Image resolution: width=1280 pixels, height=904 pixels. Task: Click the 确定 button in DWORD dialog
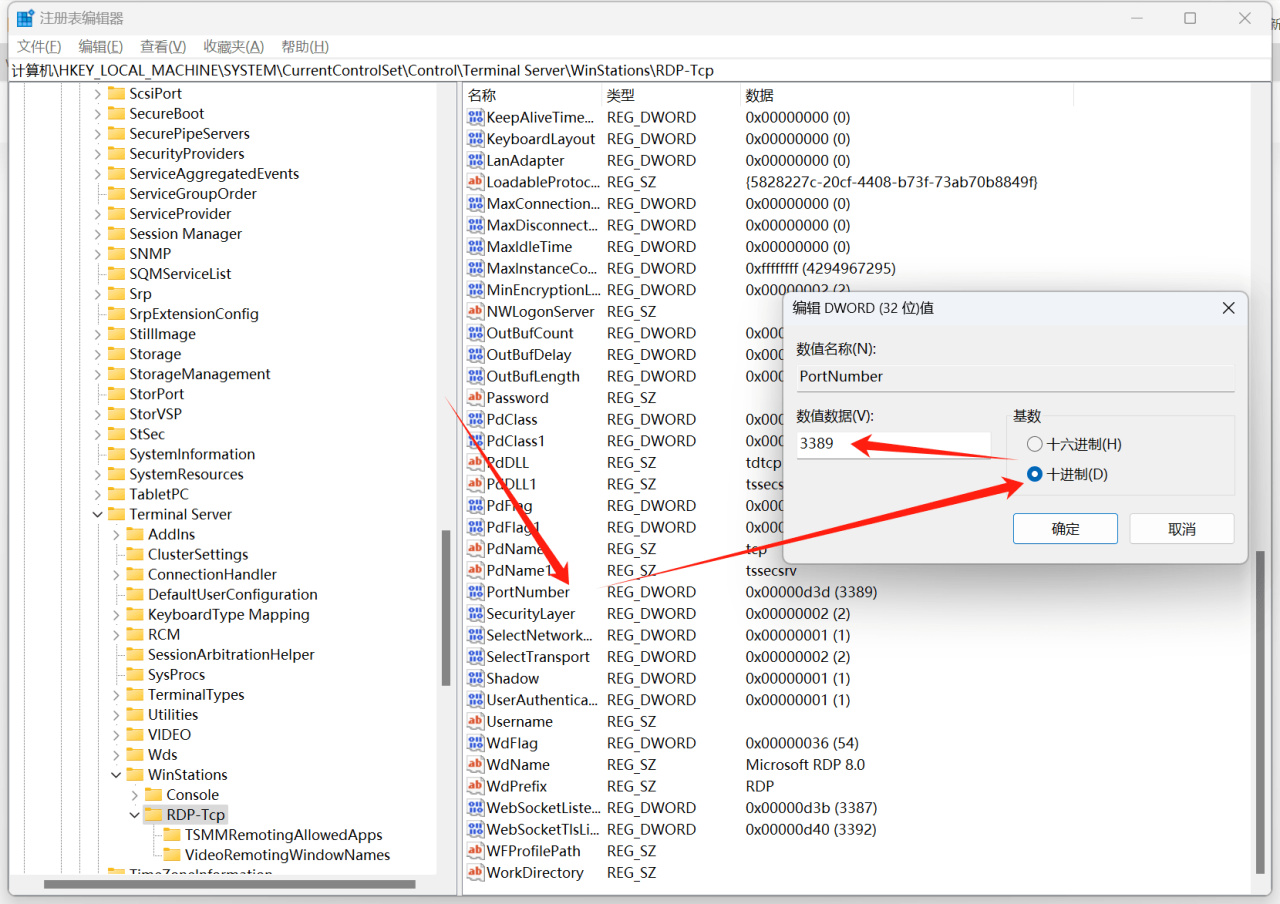(1065, 529)
